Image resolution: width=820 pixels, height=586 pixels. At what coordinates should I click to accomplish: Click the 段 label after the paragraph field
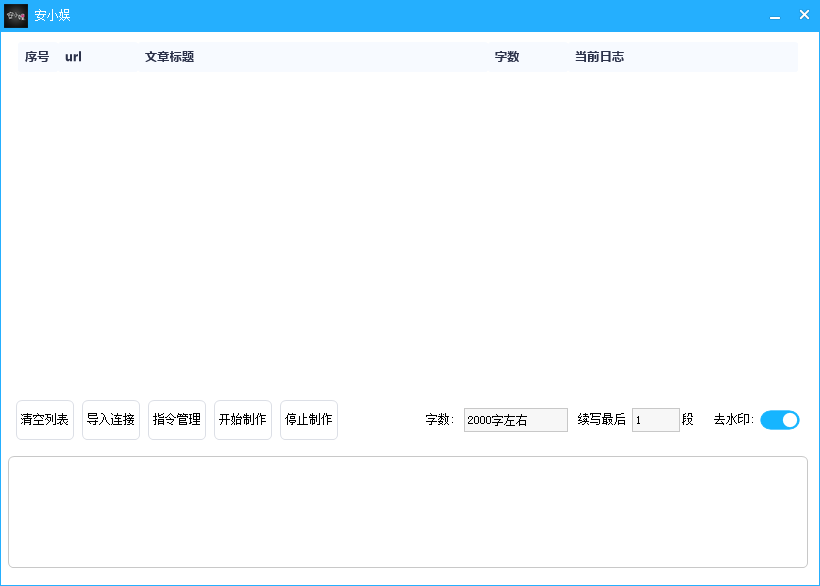point(688,420)
